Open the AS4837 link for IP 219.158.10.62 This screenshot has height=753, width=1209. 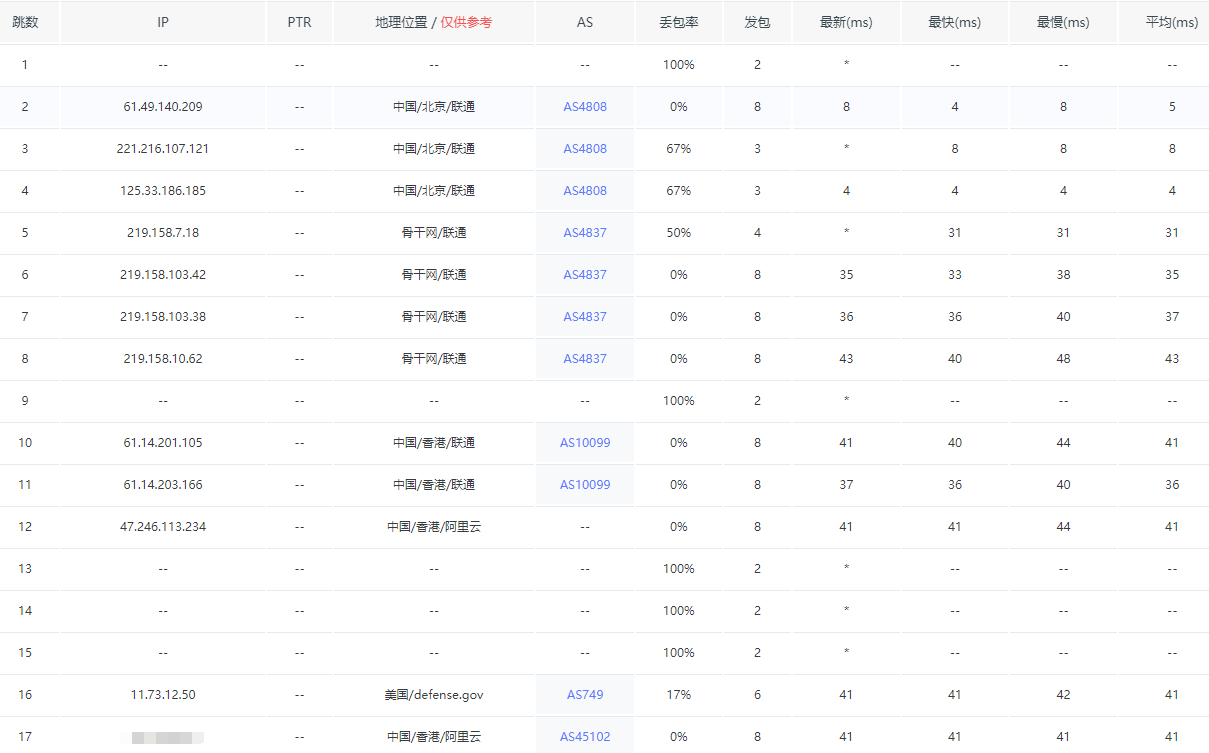585,359
